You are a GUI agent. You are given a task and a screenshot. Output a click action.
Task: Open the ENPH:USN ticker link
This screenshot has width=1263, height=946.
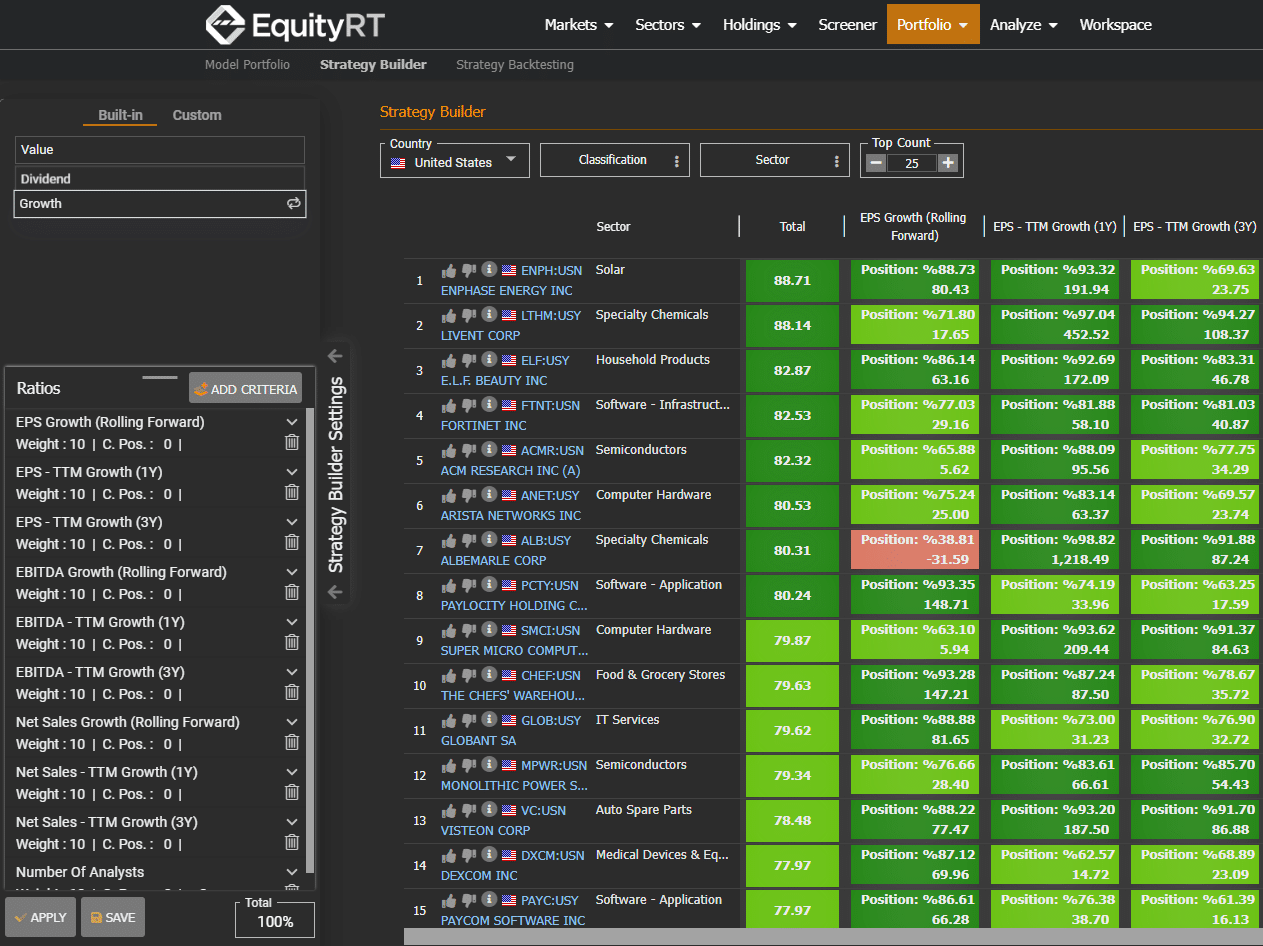pyautogui.click(x=550, y=270)
